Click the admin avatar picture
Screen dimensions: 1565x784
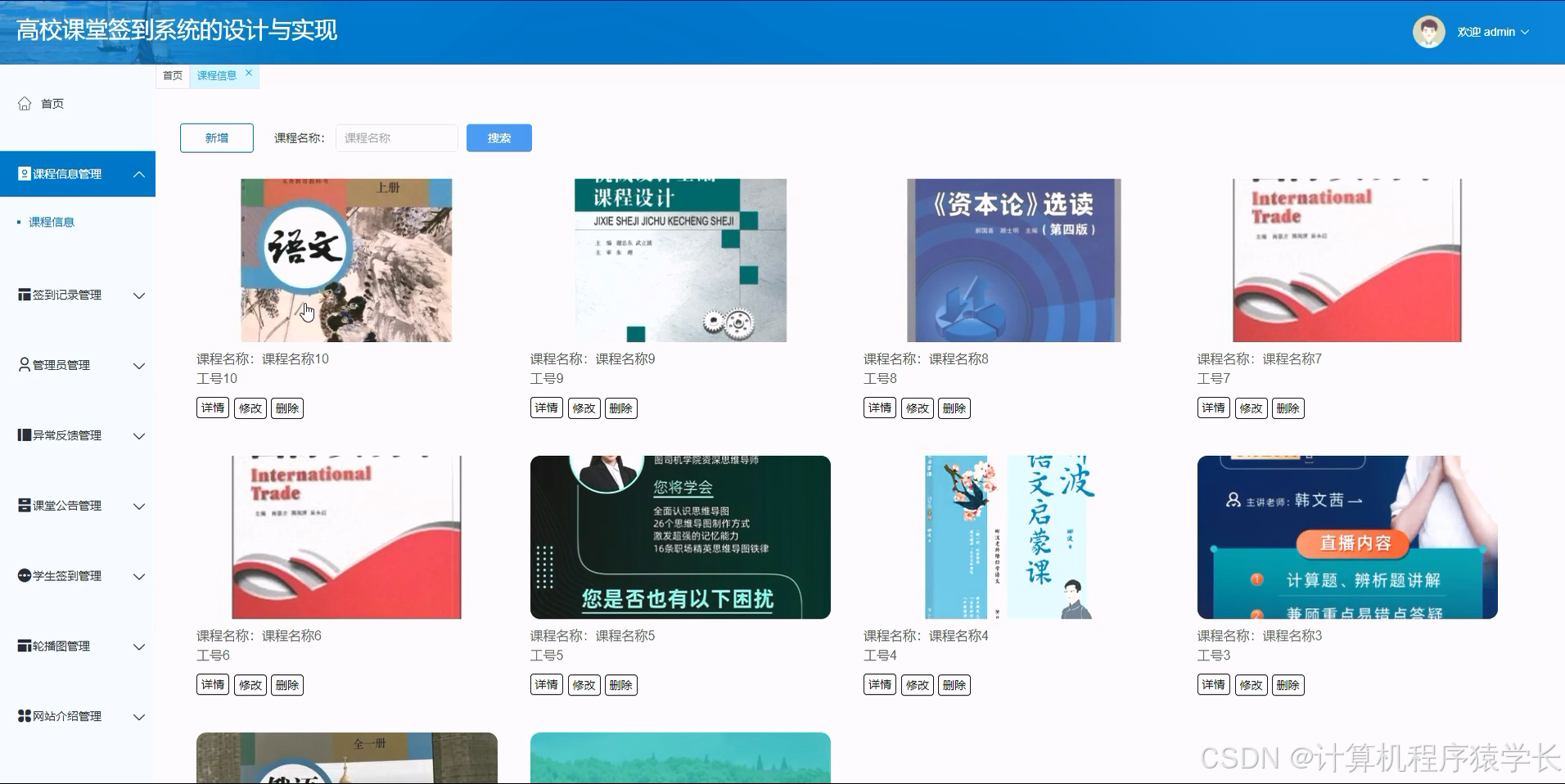[1429, 32]
